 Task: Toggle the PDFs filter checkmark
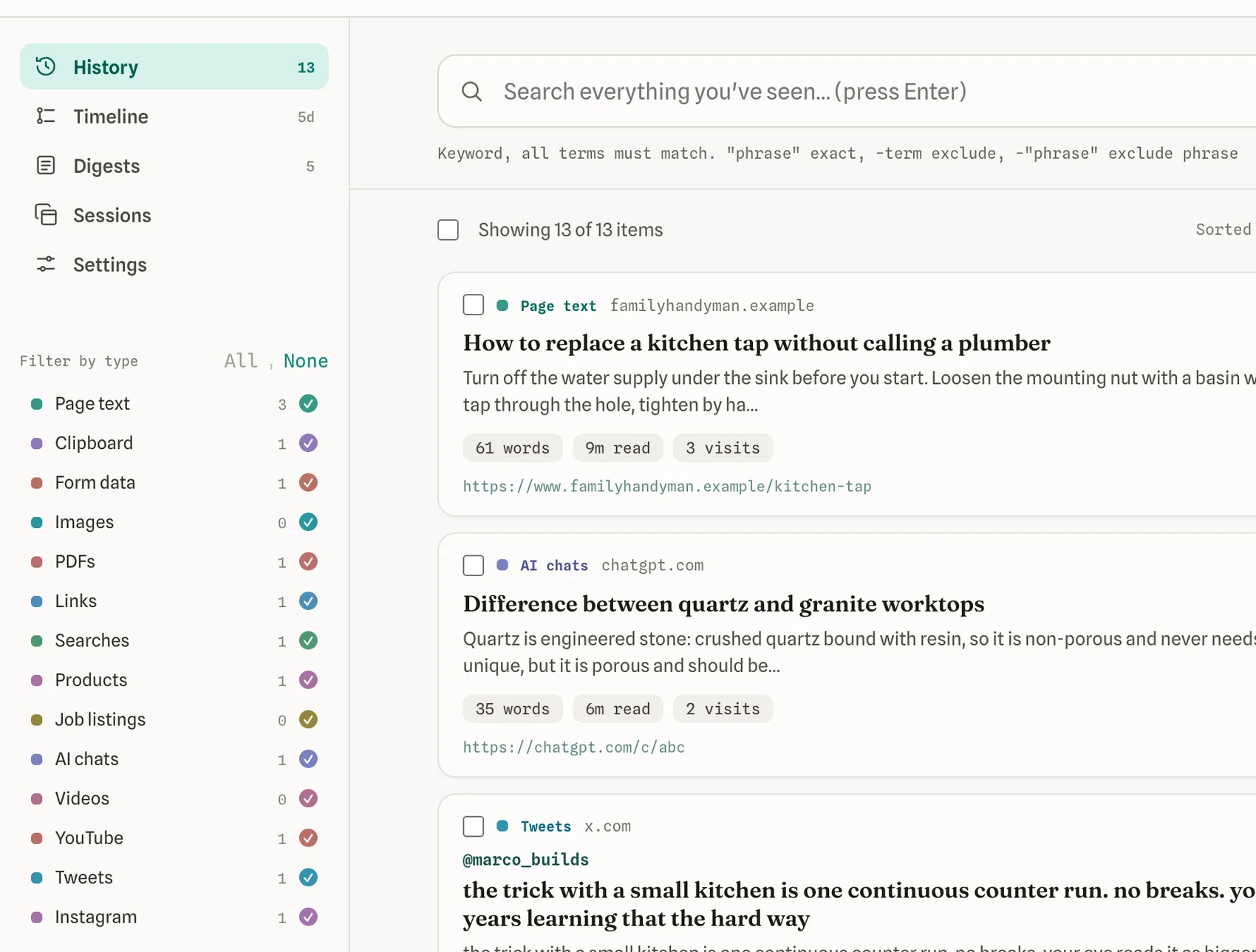click(x=308, y=561)
